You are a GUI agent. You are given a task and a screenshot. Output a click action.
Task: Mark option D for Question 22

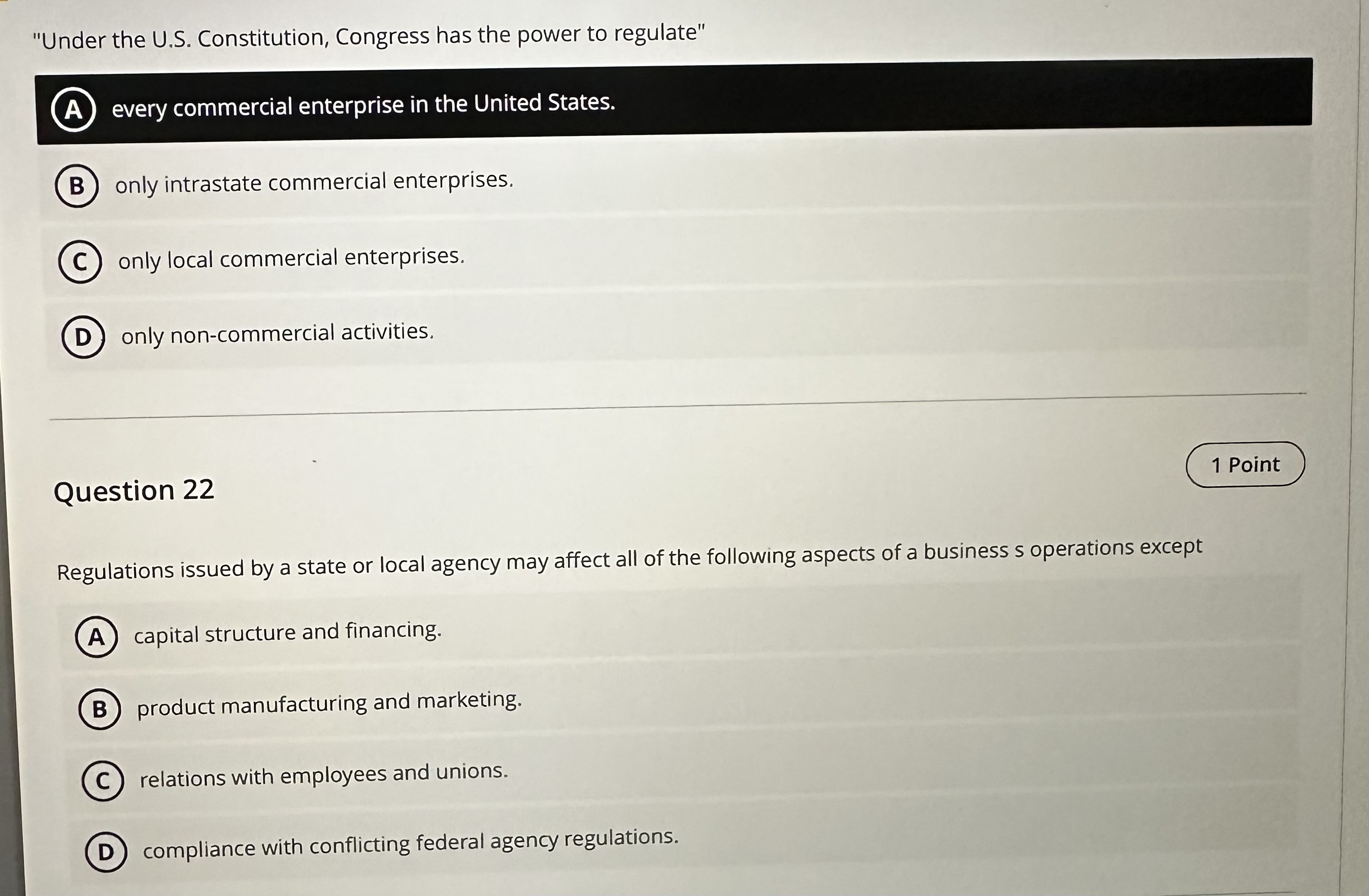coord(106,852)
